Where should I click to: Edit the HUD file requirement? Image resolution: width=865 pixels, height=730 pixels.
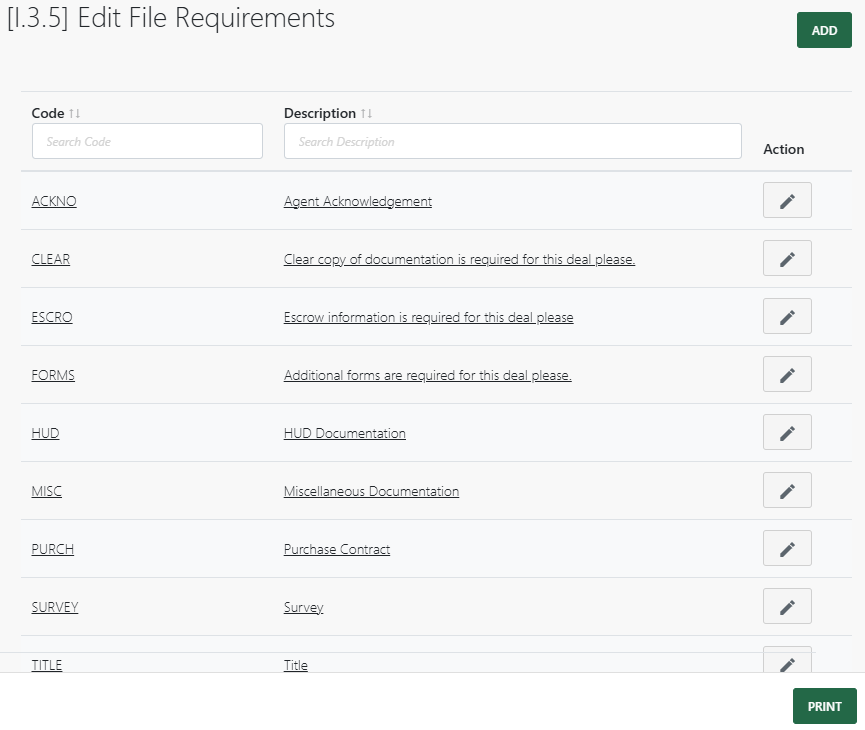click(787, 432)
